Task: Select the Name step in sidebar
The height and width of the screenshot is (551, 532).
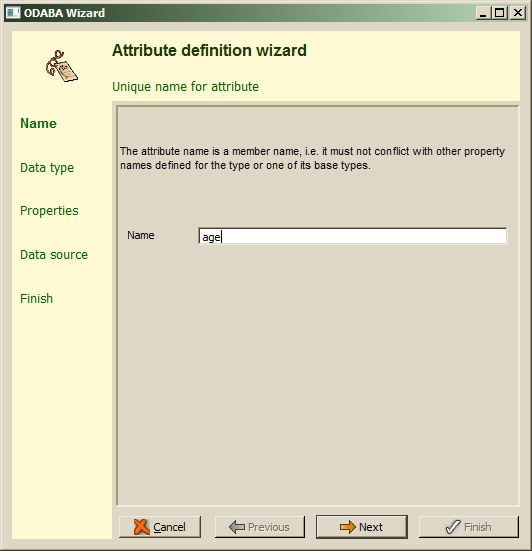Action: pos(38,124)
